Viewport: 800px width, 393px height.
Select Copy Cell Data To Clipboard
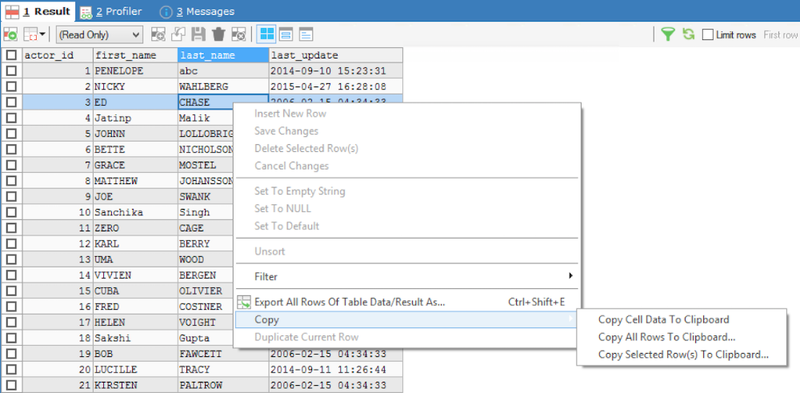(663, 320)
